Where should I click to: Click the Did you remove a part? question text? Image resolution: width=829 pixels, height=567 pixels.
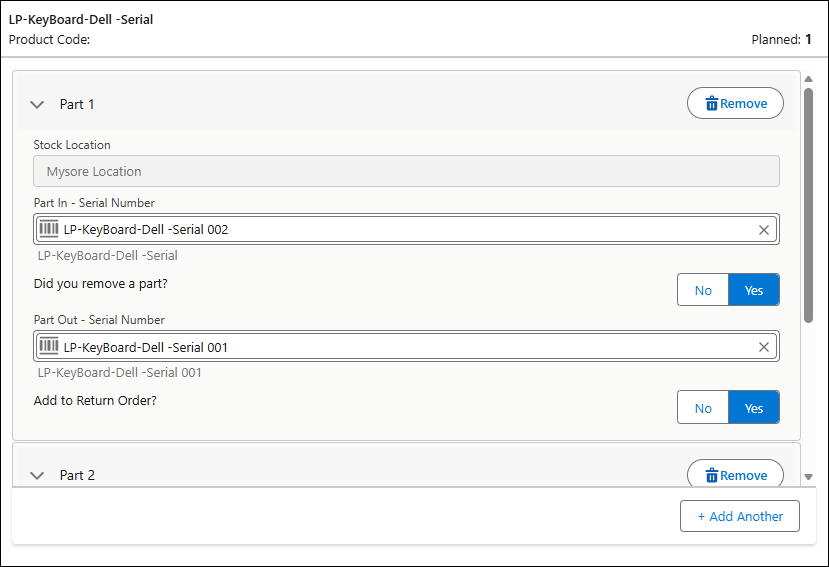point(100,284)
